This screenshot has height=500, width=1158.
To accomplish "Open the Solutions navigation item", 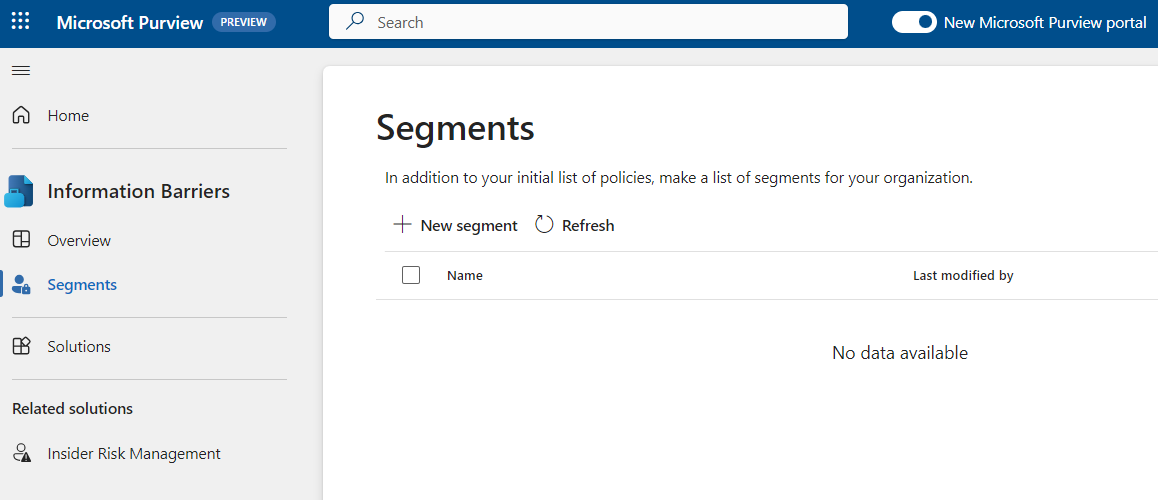I will (79, 346).
